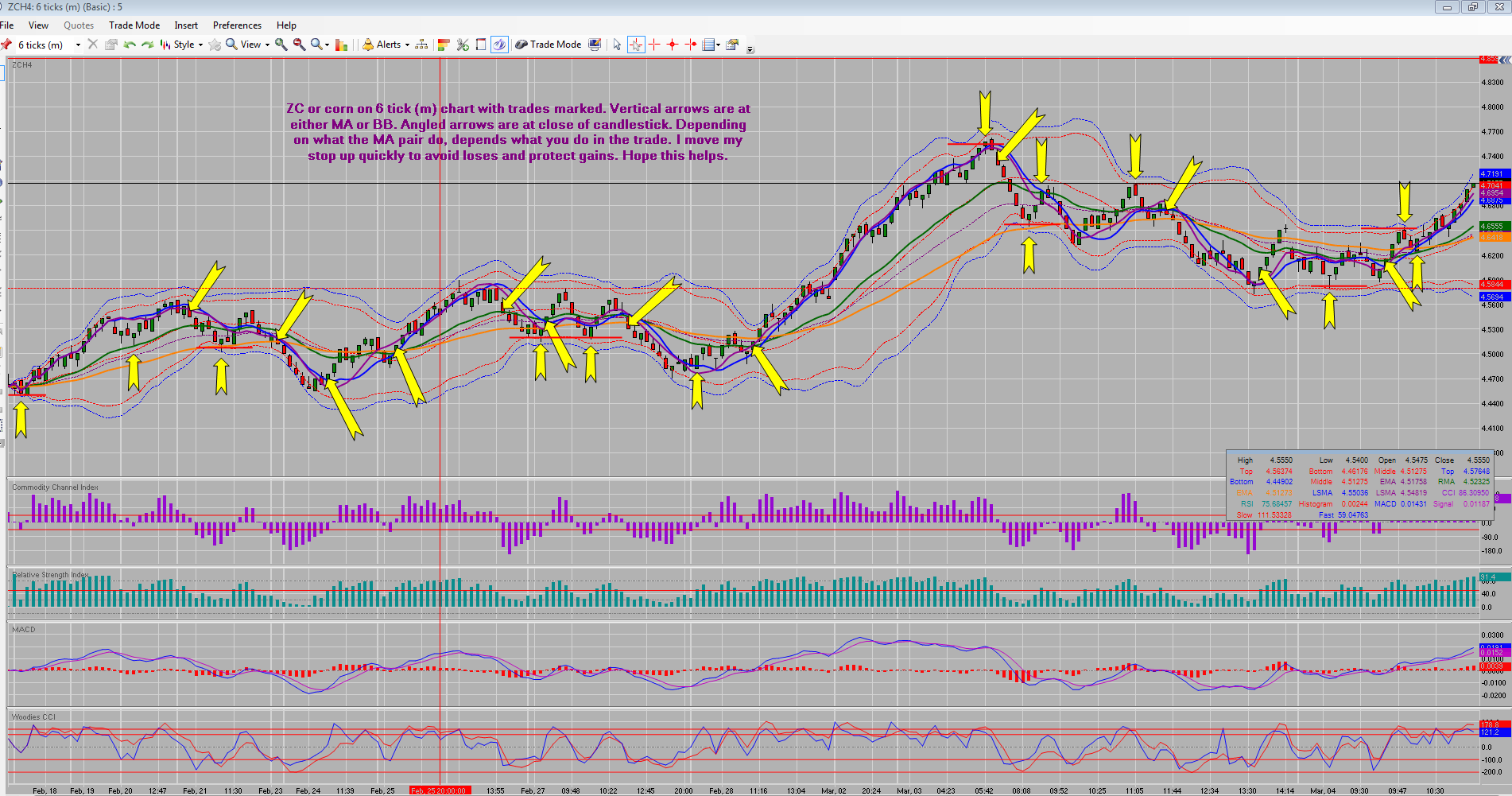The image size is (1512, 796).
Task: Zoom out with red magnifier icon
Action: [x=299, y=45]
